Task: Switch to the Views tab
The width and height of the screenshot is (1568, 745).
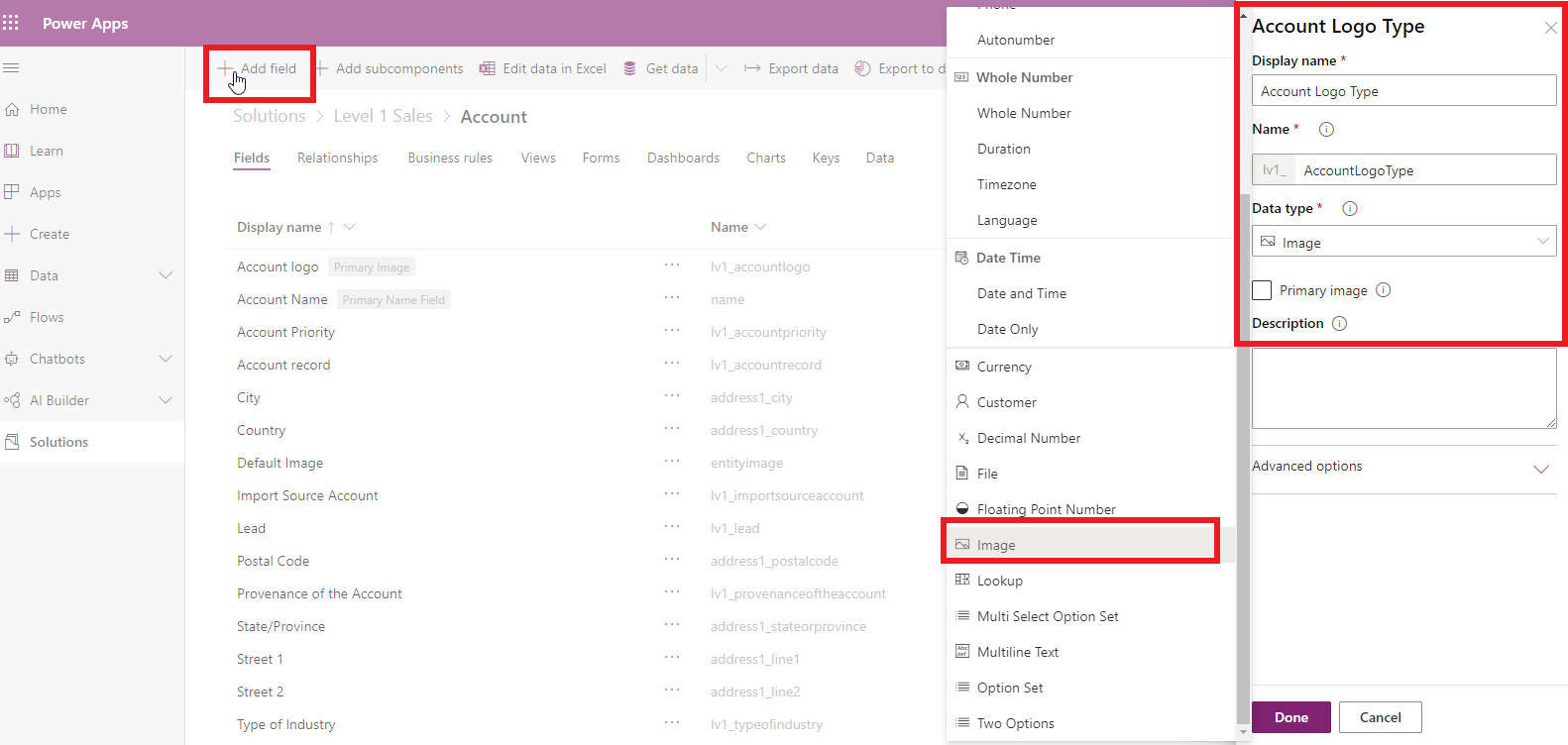Action: 538,158
